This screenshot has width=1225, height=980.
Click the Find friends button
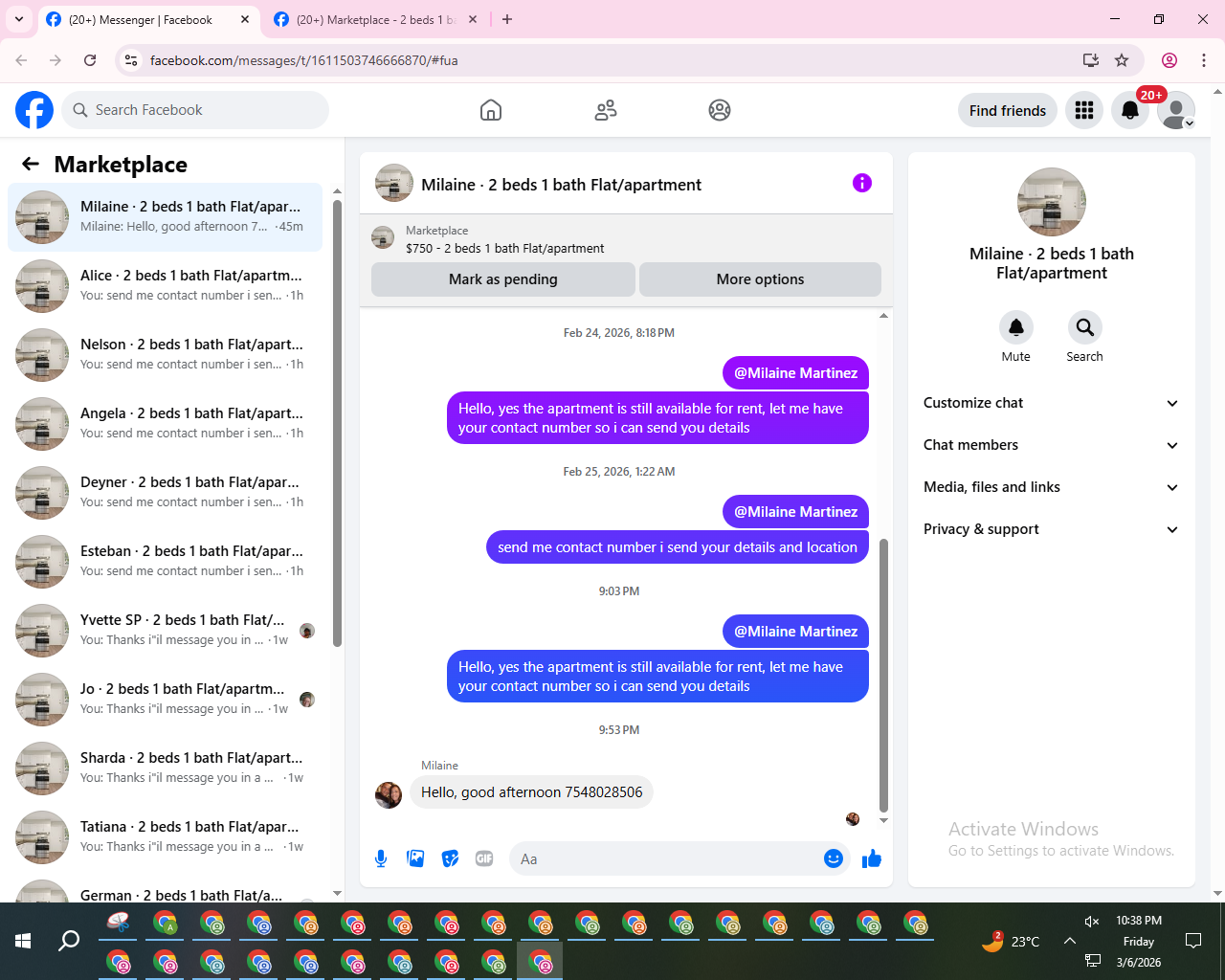point(1008,110)
